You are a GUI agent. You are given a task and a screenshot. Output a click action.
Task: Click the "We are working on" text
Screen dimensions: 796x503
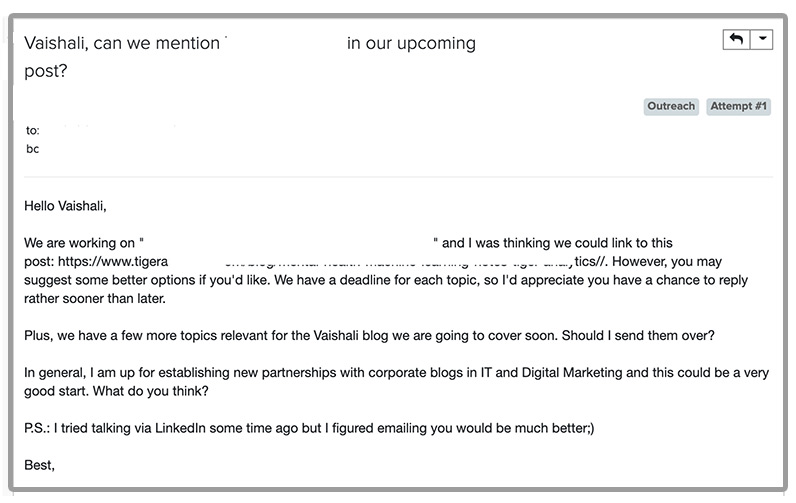click(81, 243)
